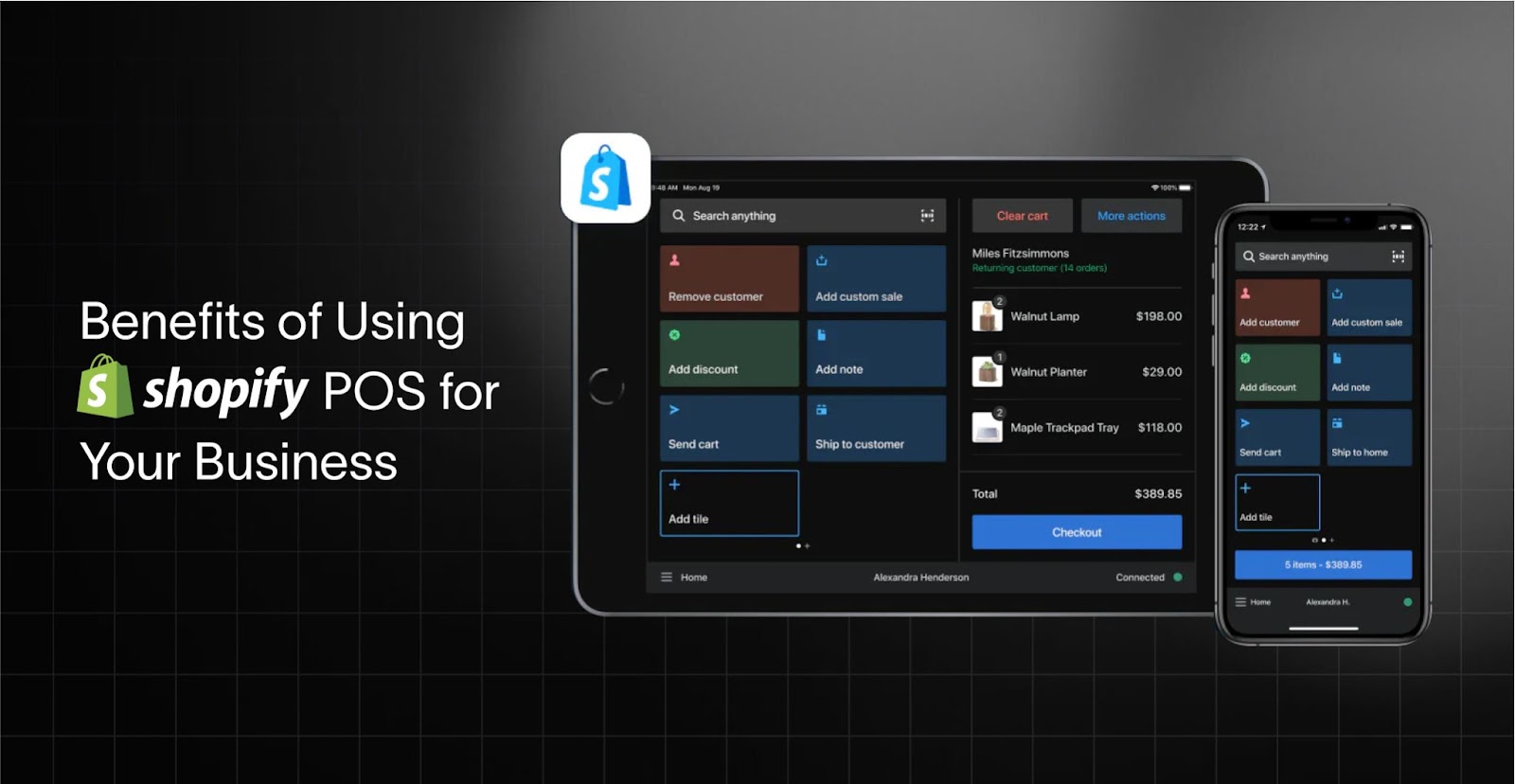This screenshot has width=1515, height=784.
Task: Tap Add discount tile on tablet
Action: (x=729, y=353)
